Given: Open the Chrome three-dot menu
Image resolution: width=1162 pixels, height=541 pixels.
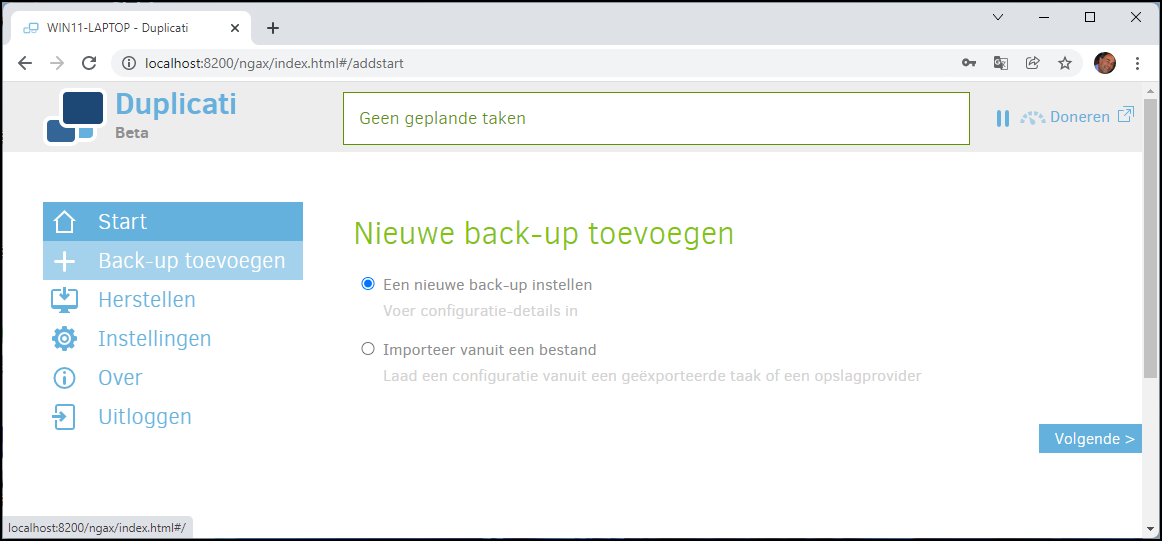Looking at the screenshot, I should (1138, 63).
